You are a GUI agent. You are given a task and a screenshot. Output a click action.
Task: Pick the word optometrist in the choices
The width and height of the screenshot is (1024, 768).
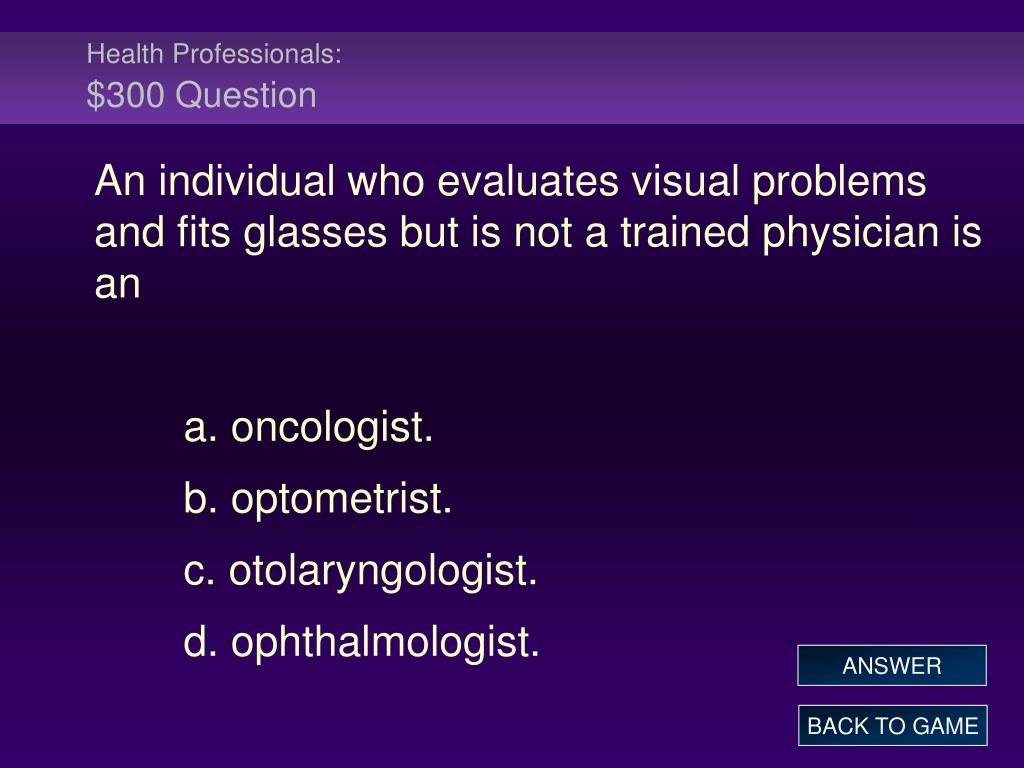point(341,500)
